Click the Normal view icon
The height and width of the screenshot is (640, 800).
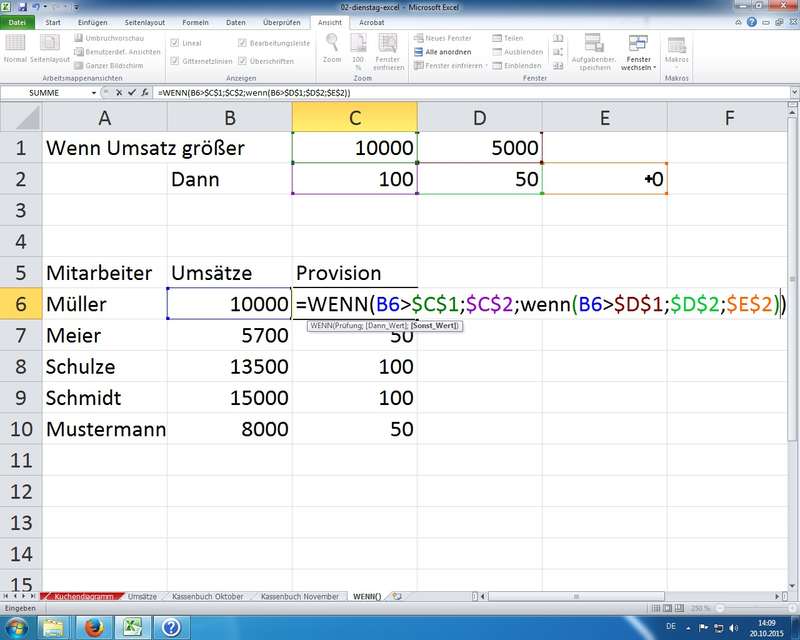click(15, 44)
